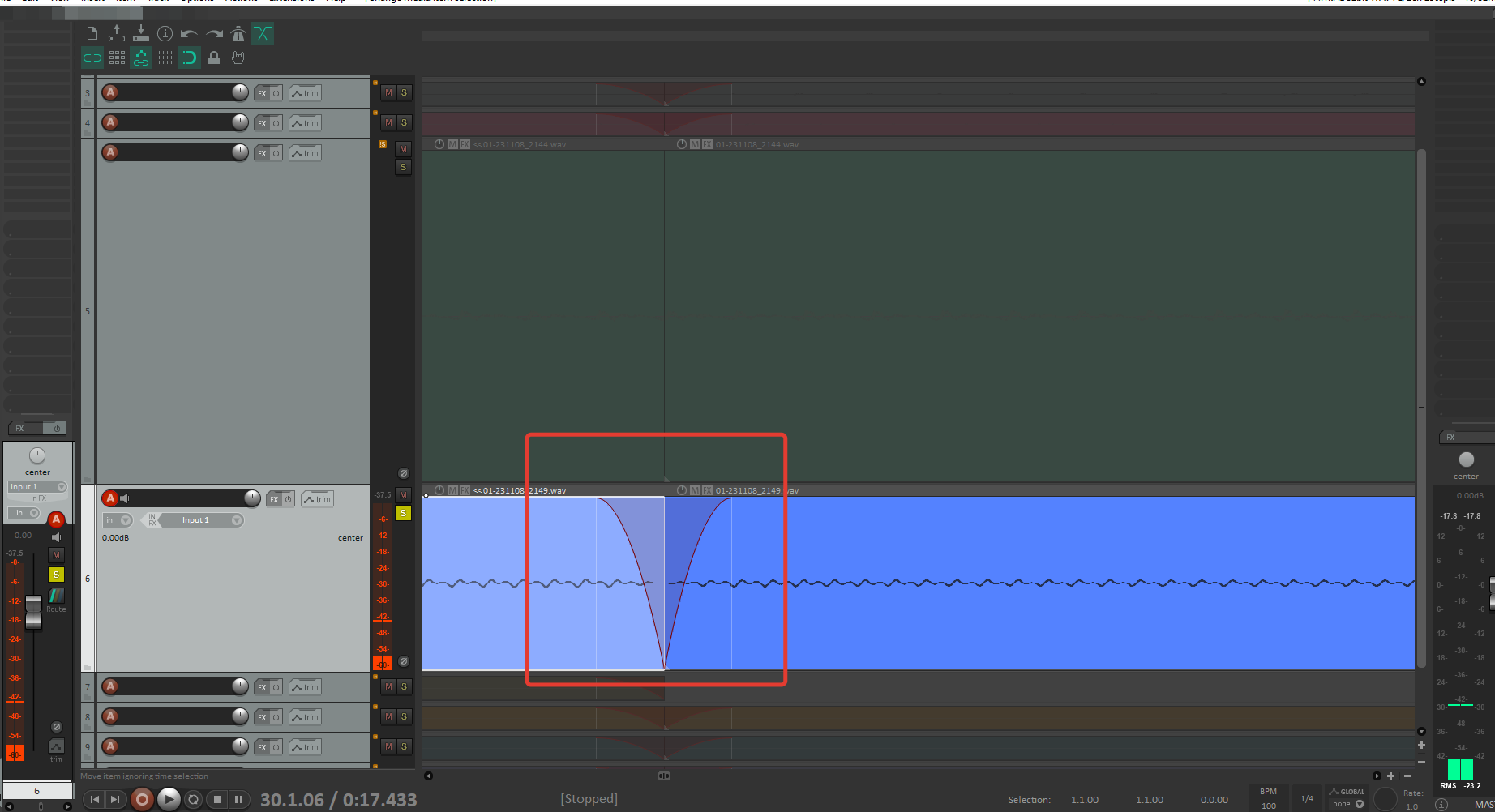Toggle solo in the mixer strip
This screenshot has width=1495, height=812.
(x=56, y=575)
